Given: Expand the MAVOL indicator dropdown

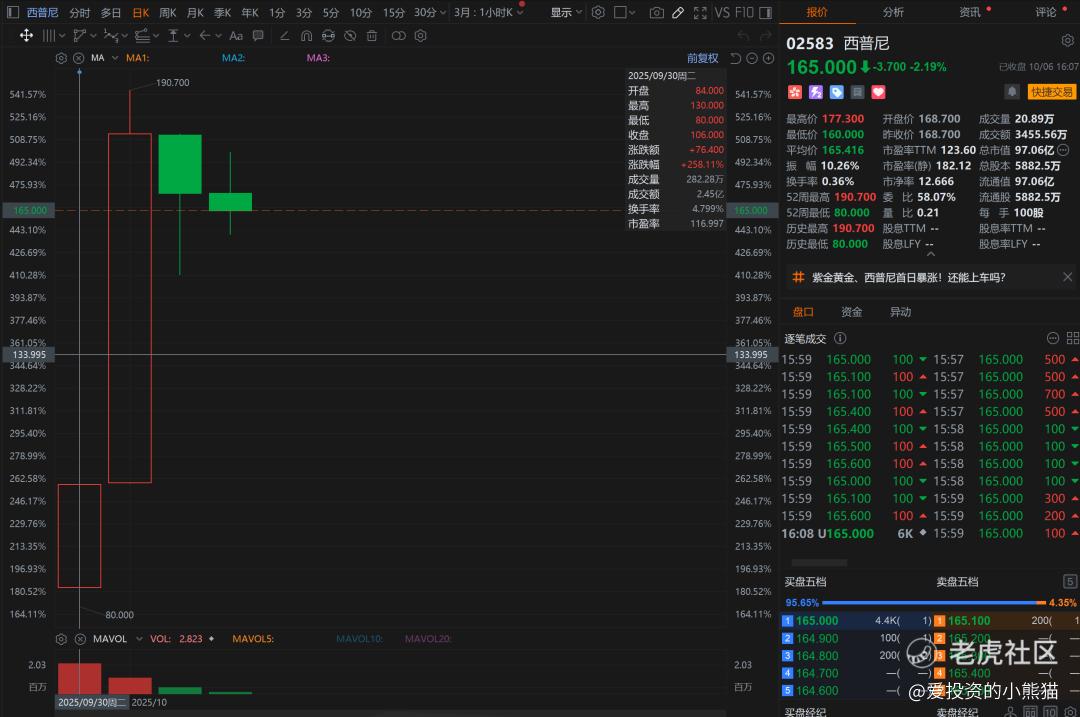Looking at the screenshot, I should (139, 639).
